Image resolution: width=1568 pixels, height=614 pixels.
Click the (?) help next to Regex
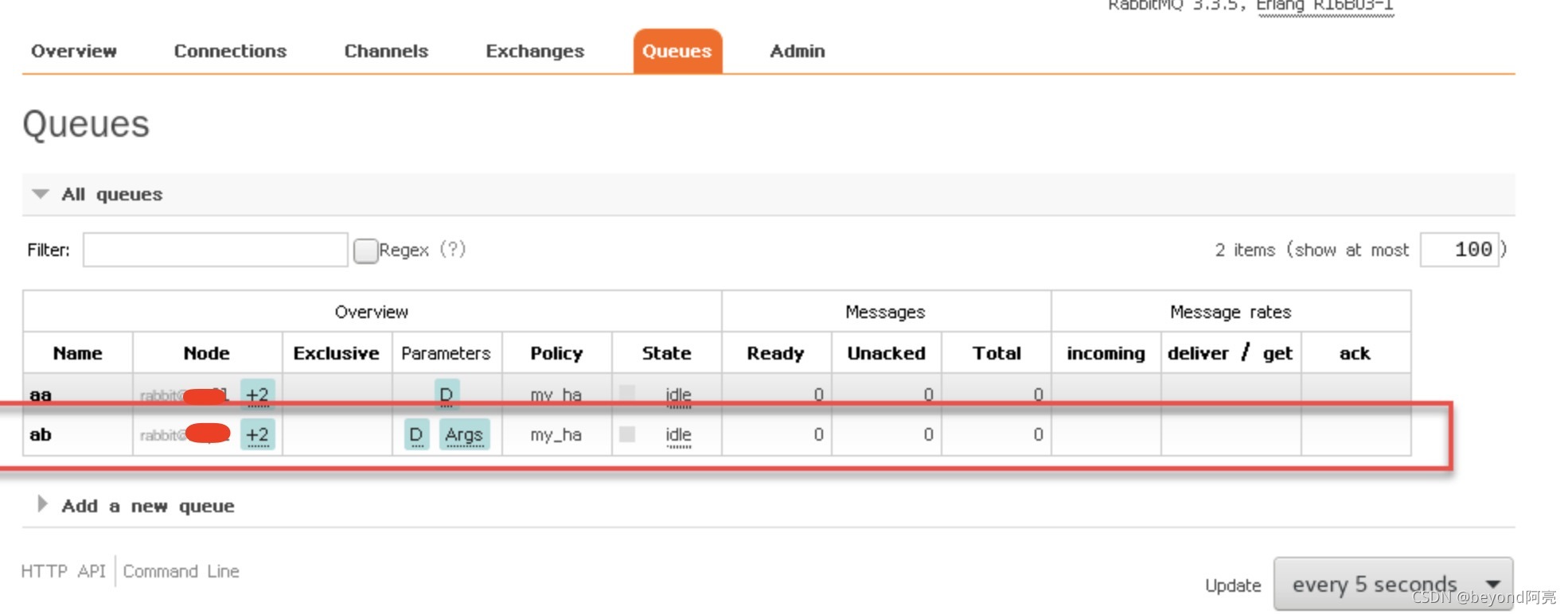(452, 250)
